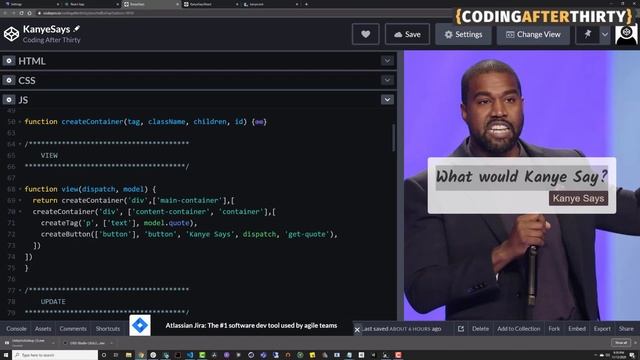The width and height of the screenshot is (640, 360).
Task: Open JS editor settings gear
Action: 9,100
